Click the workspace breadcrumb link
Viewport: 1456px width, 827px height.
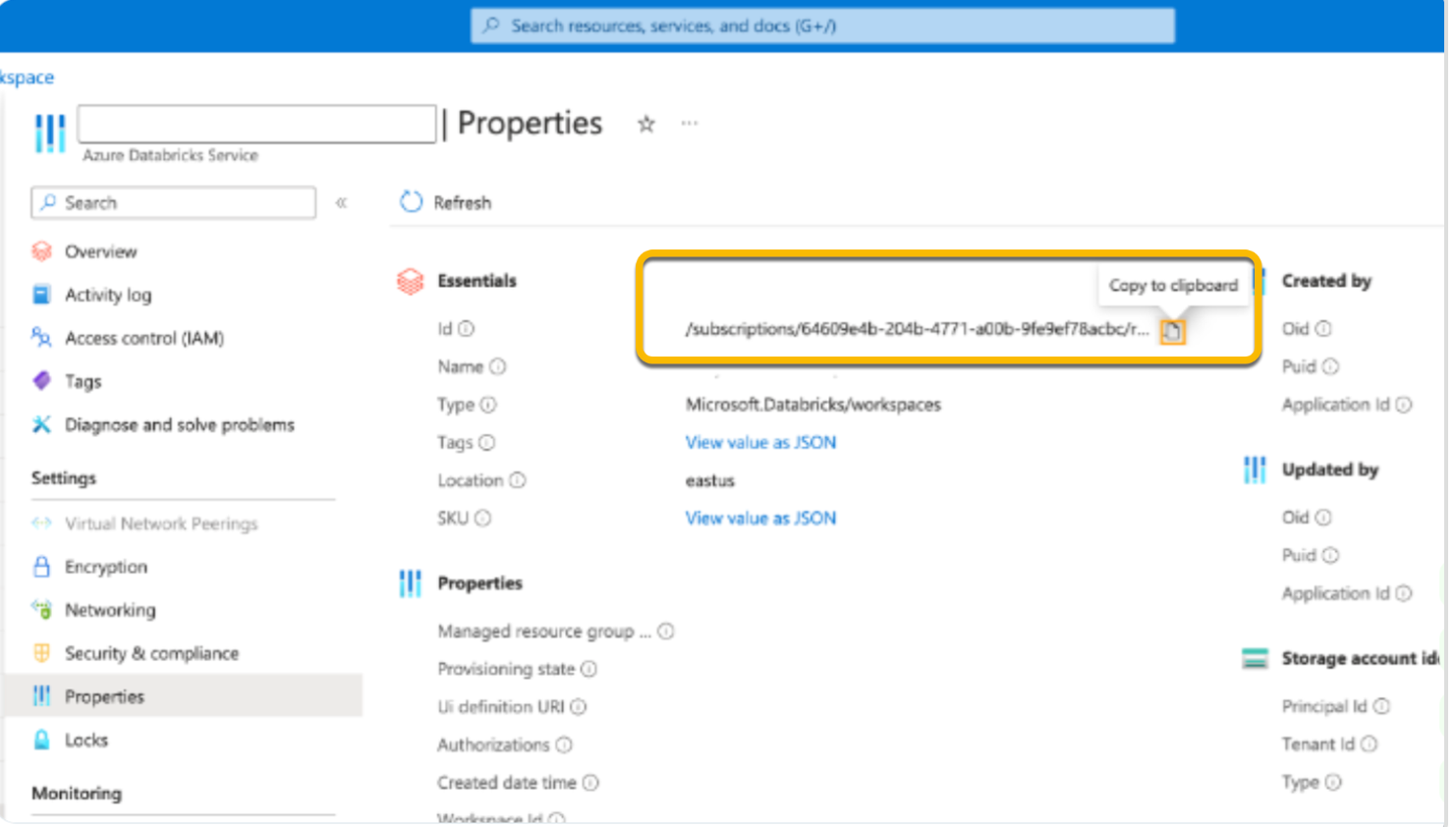tap(27, 77)
